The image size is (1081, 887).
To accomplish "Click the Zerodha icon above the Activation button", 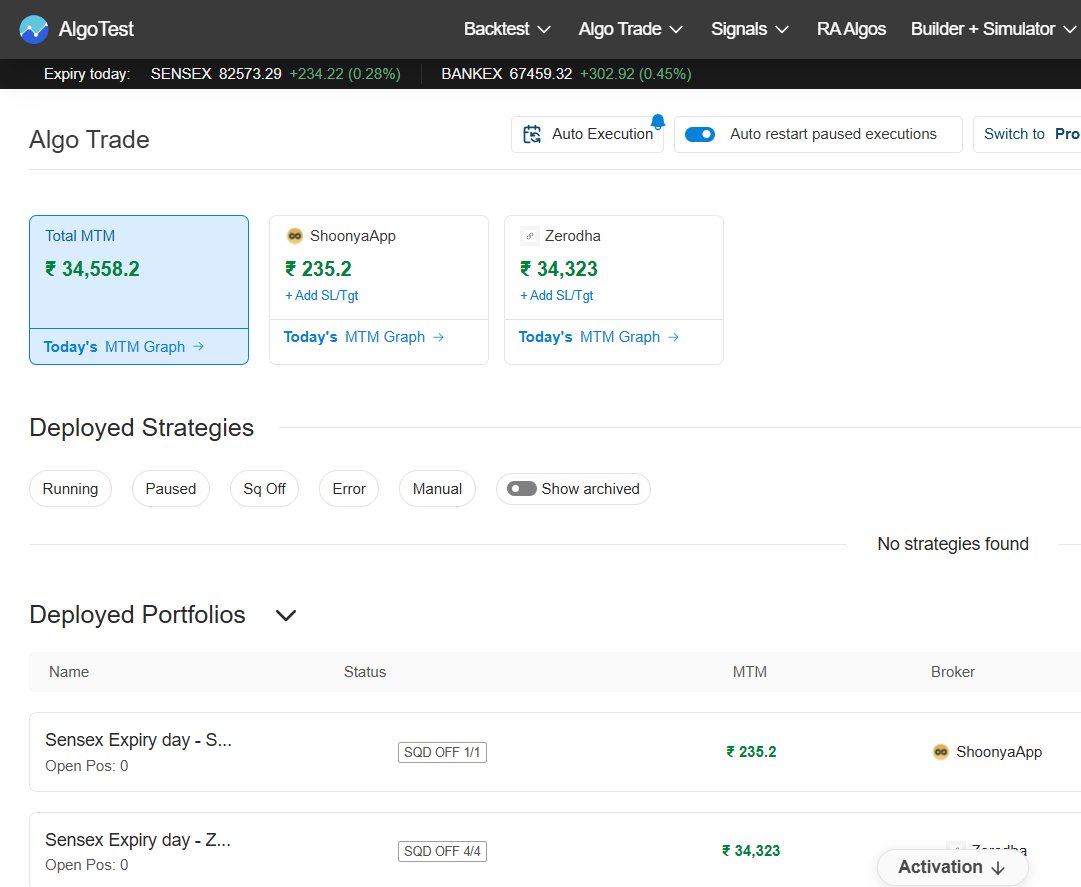I will pos(955,848).
